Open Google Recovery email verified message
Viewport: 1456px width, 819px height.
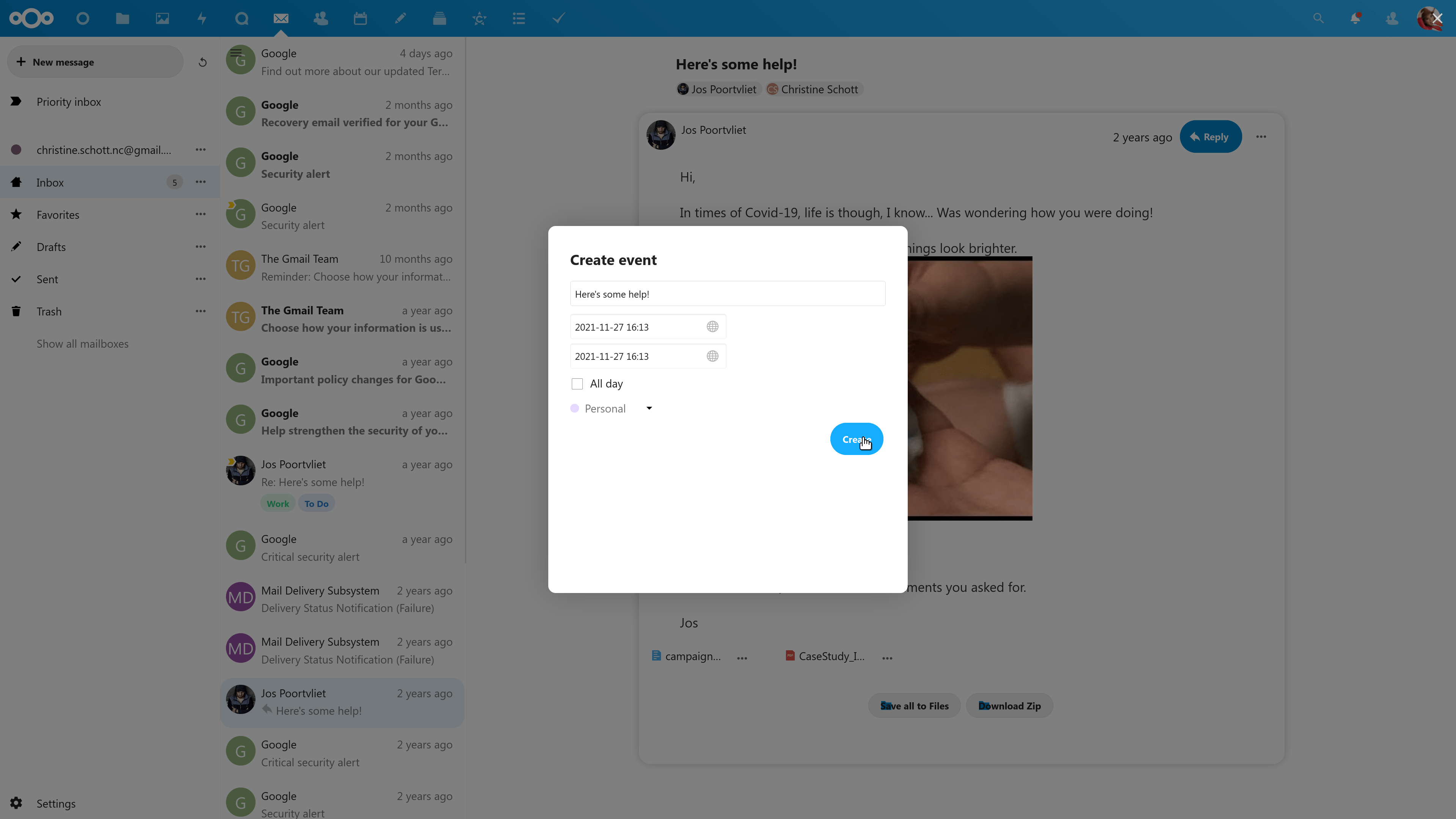pyautogui.click(x=342, y=113)
